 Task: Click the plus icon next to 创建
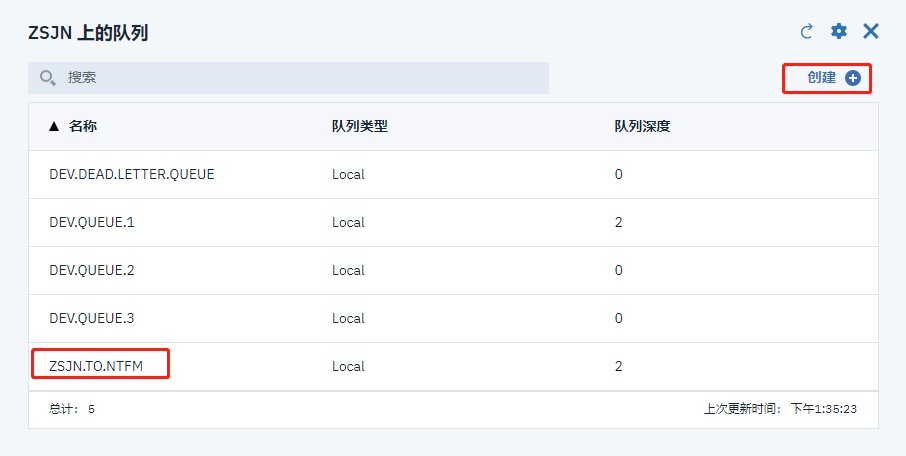(853, 78)
